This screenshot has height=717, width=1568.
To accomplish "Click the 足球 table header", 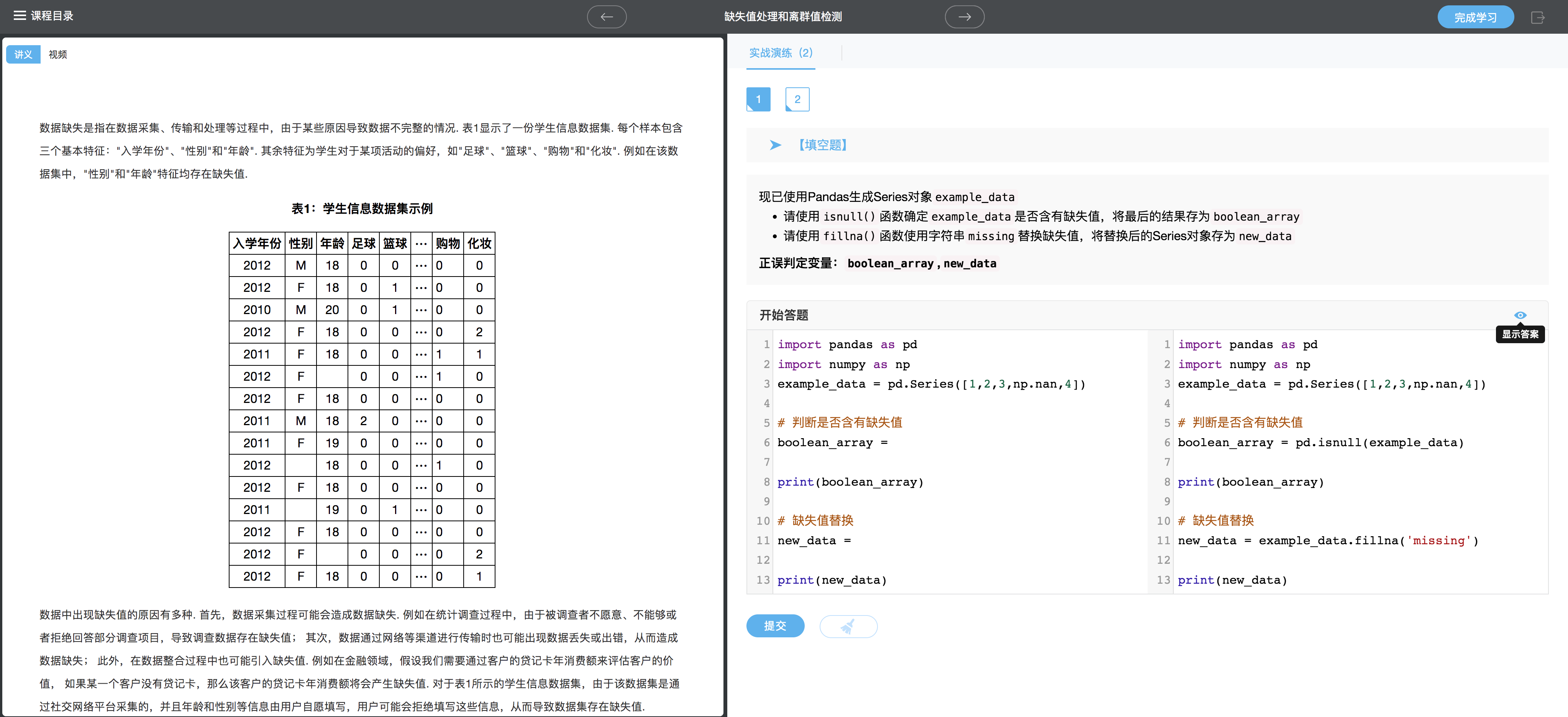I will (363, 244).
